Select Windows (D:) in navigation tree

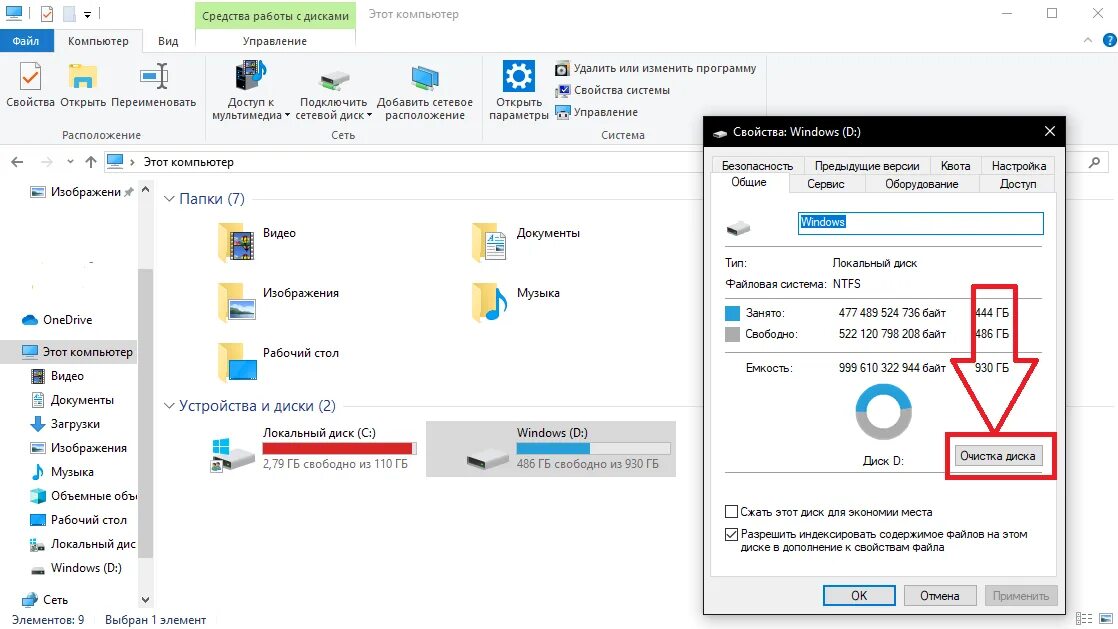[76, 568]
